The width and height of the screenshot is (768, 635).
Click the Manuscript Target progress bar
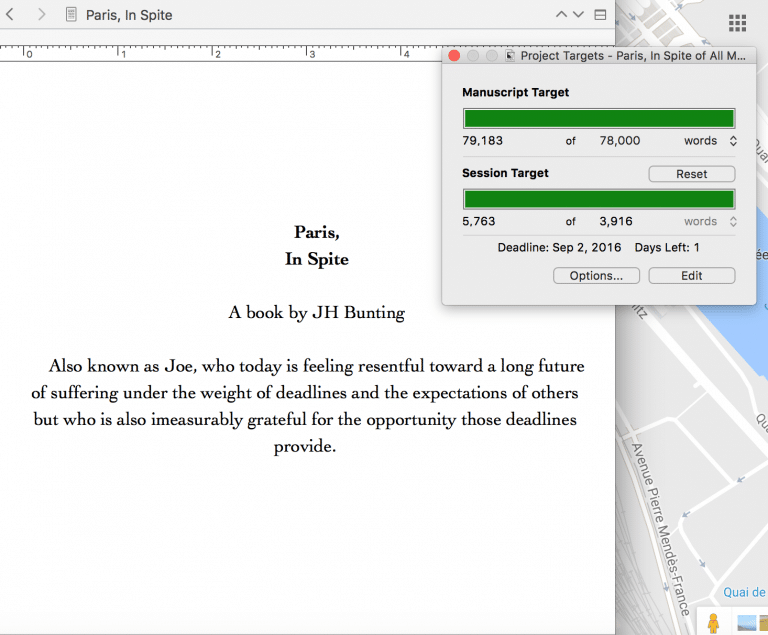[599, 119]
